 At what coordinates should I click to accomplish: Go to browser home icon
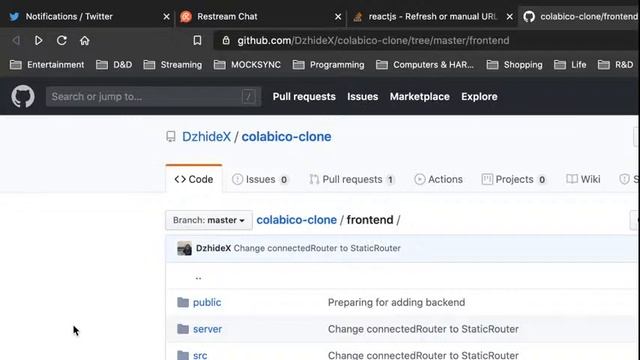84,40
